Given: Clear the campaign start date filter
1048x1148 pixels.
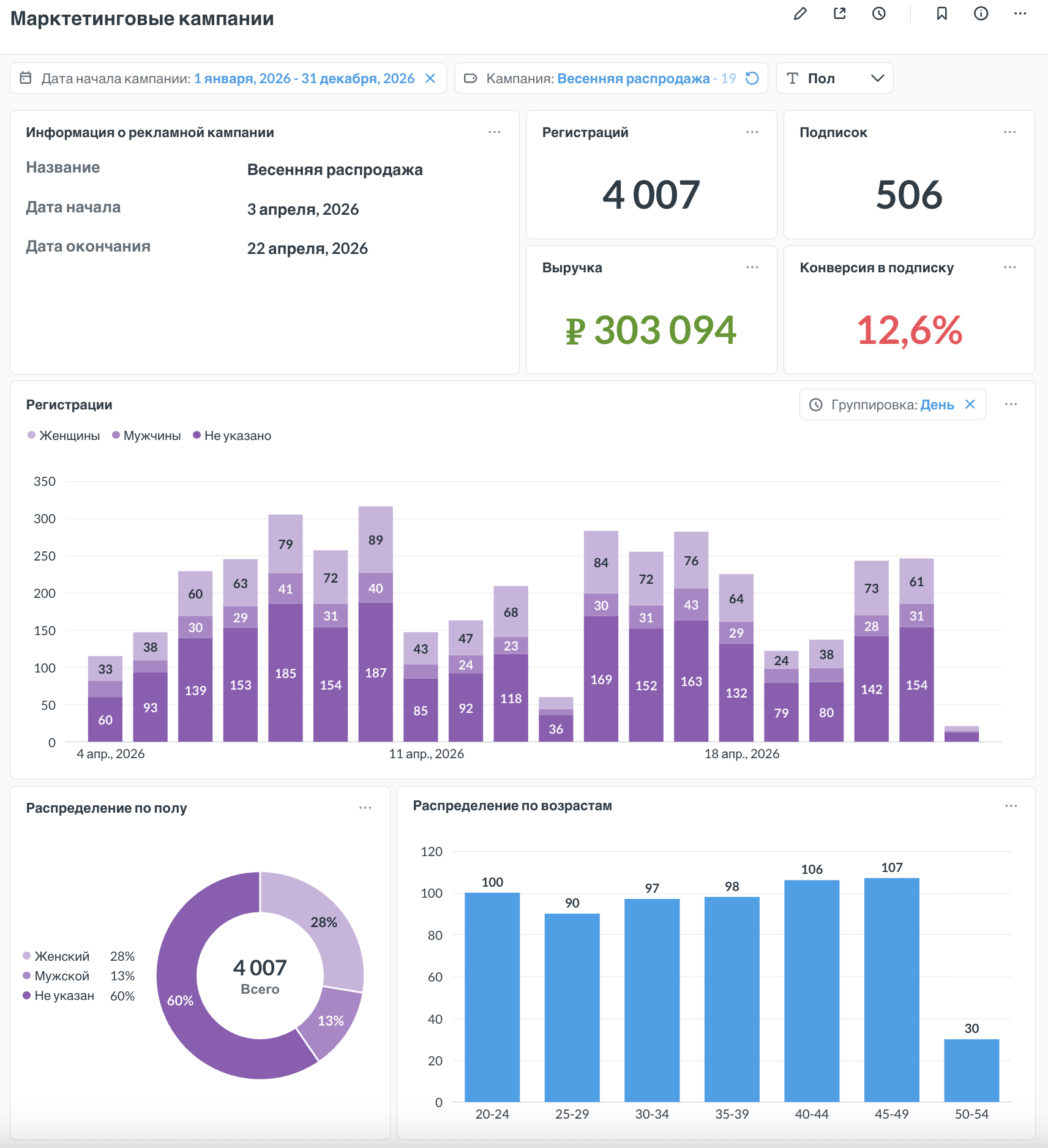Looking at the screenshot, I should [x=430, y=78].
